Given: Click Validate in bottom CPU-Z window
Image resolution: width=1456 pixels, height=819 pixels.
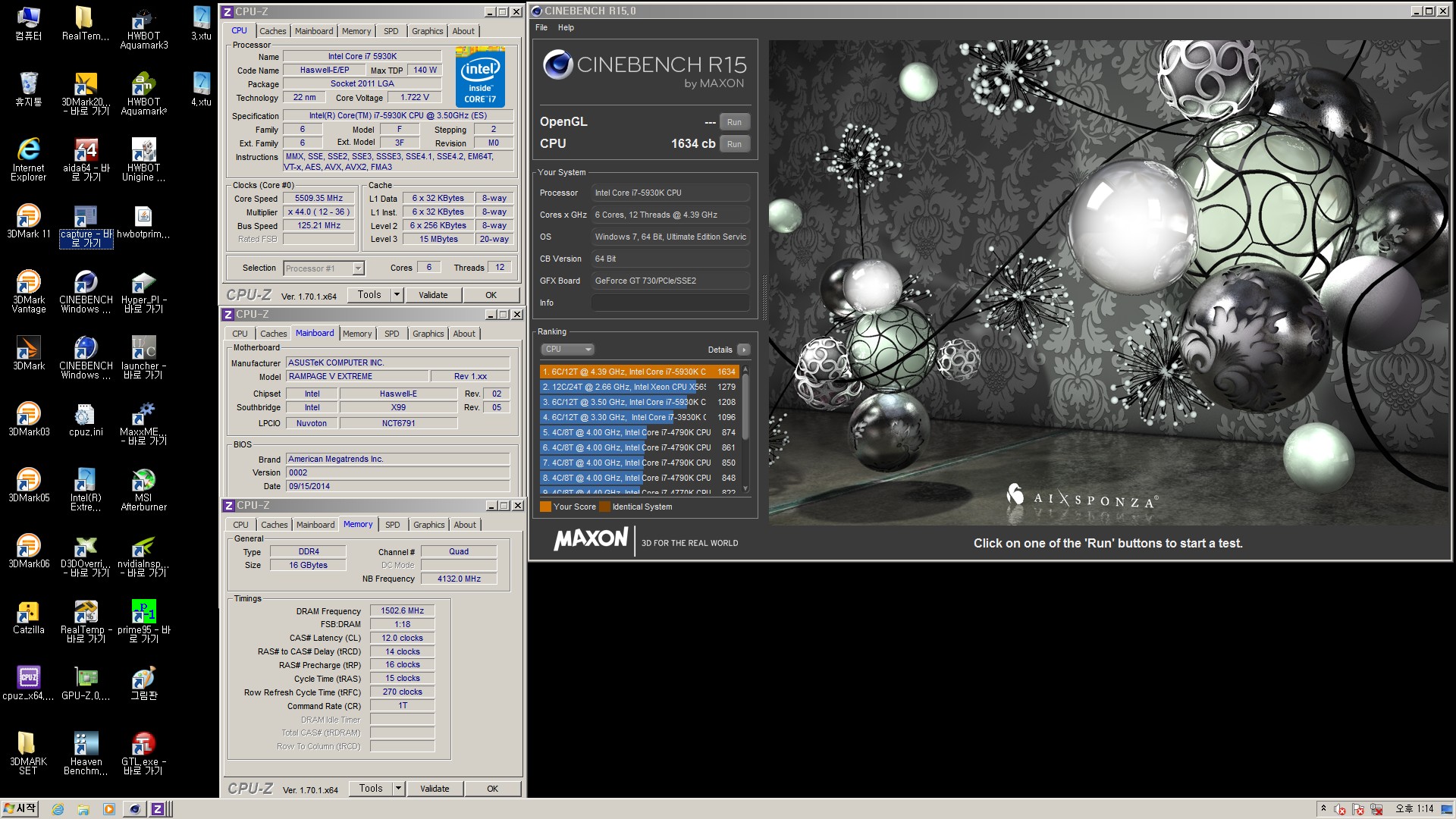Looking at the screenshot, I should point(435,789).
